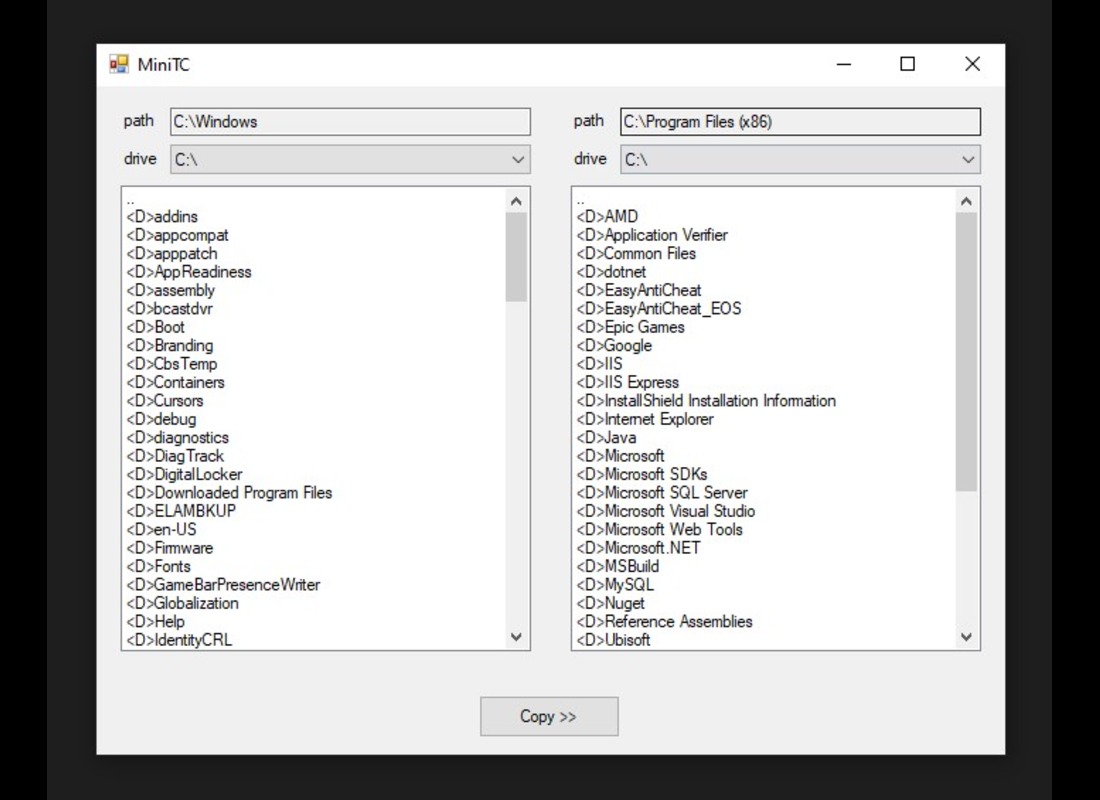Select <D>Epic Games folder

point(631,327)
